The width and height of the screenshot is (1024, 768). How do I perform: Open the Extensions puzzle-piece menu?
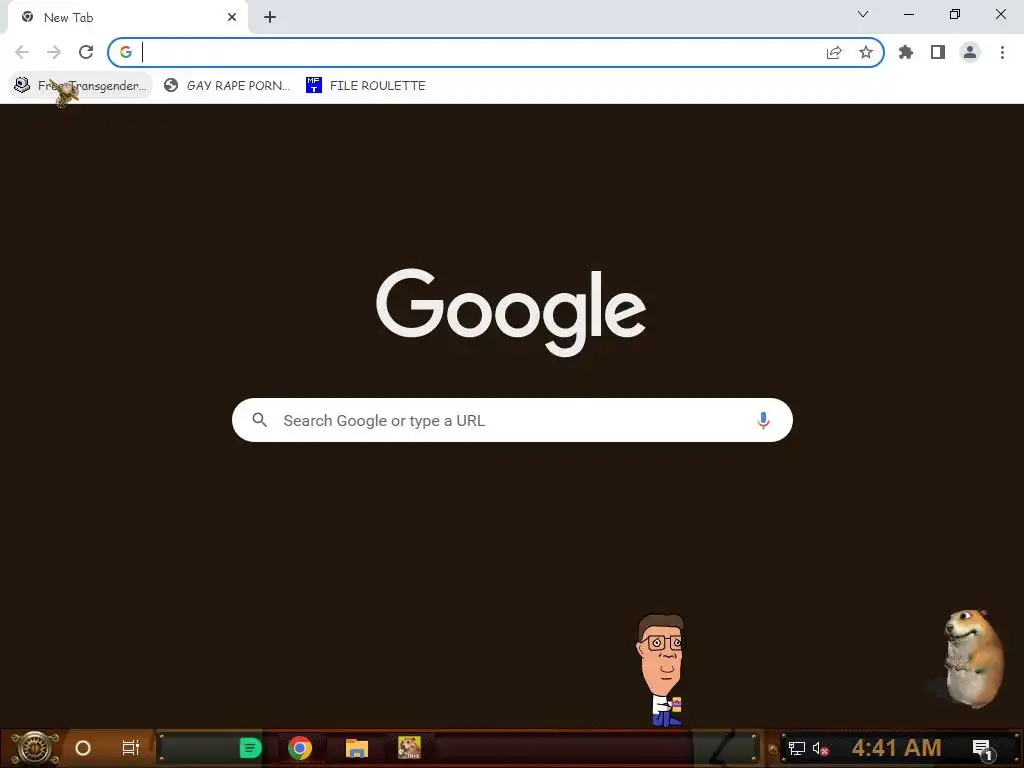click(x=906, y=52)
